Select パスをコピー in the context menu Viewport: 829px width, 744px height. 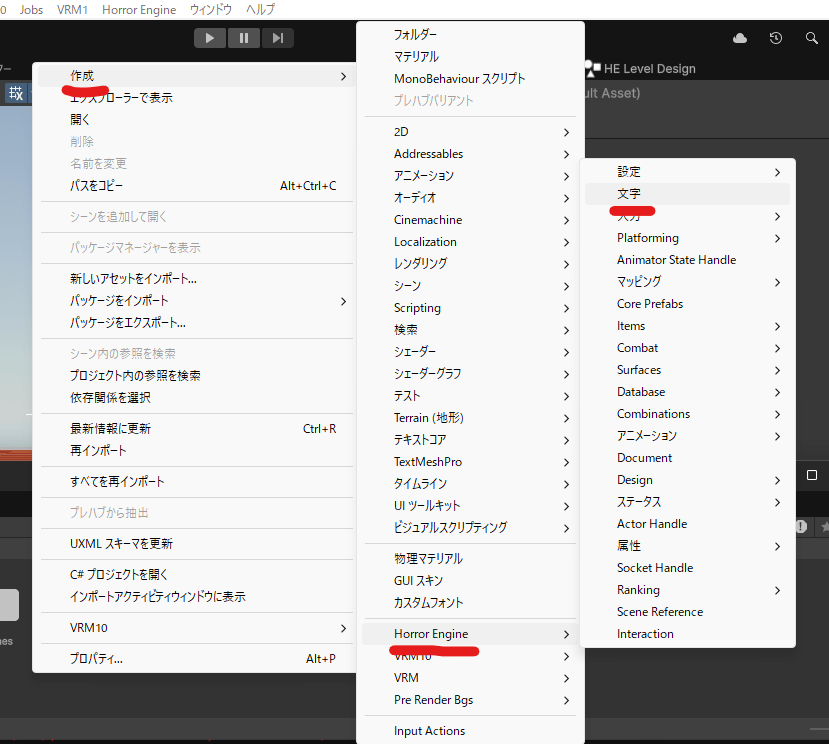pyautogui.click(x=197, y=186)
